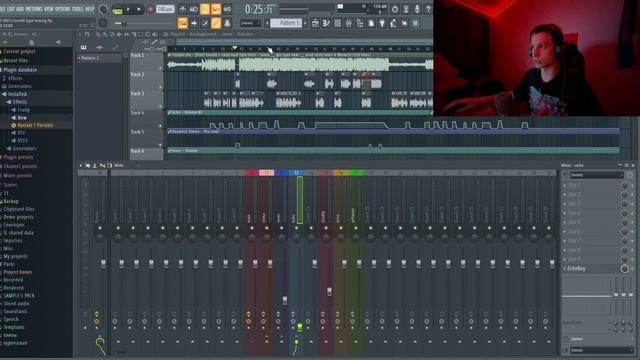Open the TOOLS menu

click(77, 9)
